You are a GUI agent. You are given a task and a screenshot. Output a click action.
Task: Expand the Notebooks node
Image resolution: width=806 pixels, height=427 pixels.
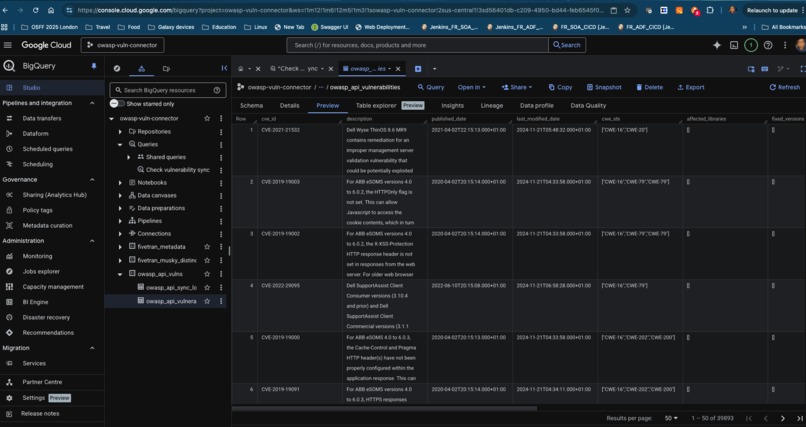tap(120, 182)
